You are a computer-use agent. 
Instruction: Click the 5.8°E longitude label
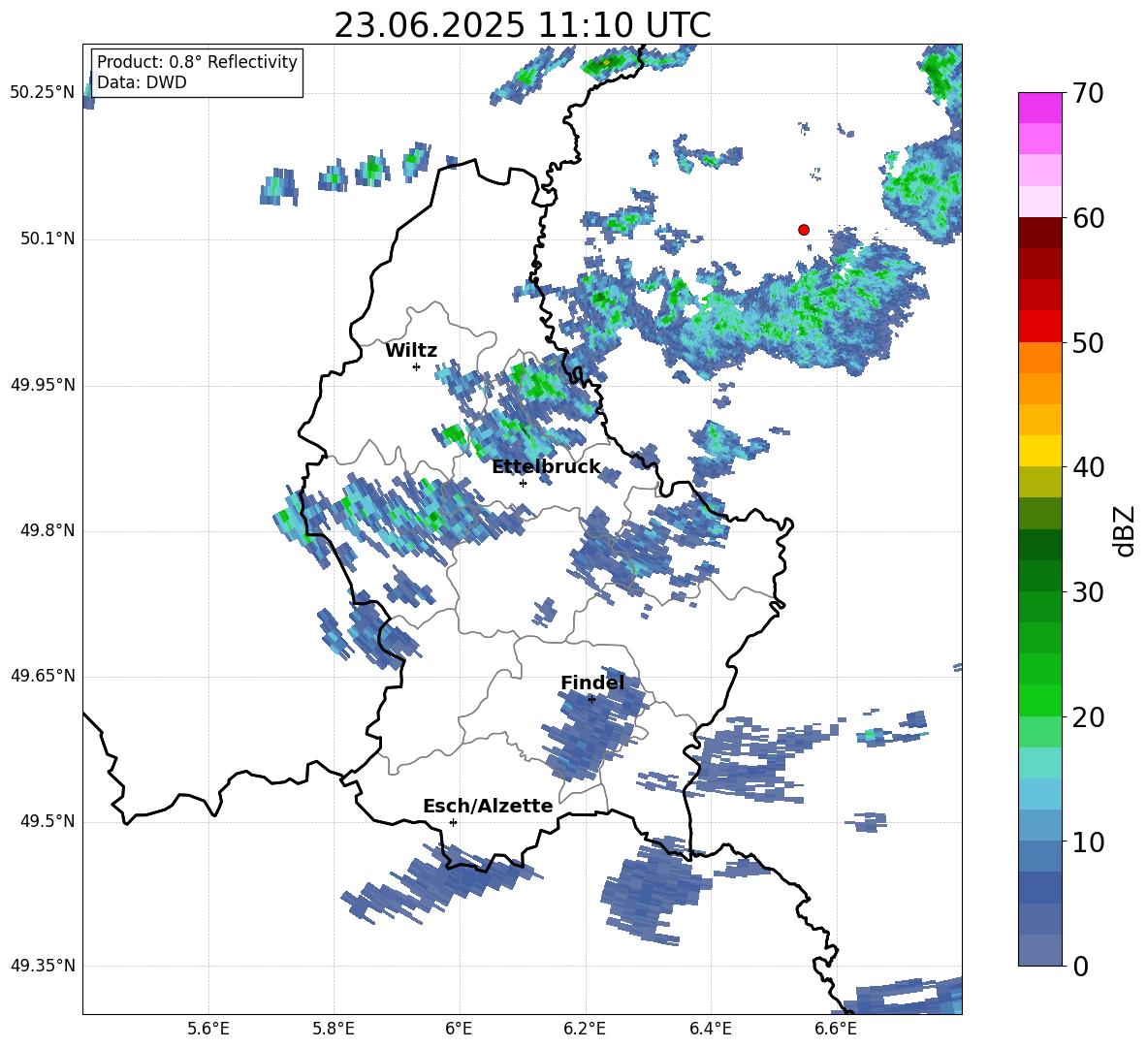(334, 1029)
